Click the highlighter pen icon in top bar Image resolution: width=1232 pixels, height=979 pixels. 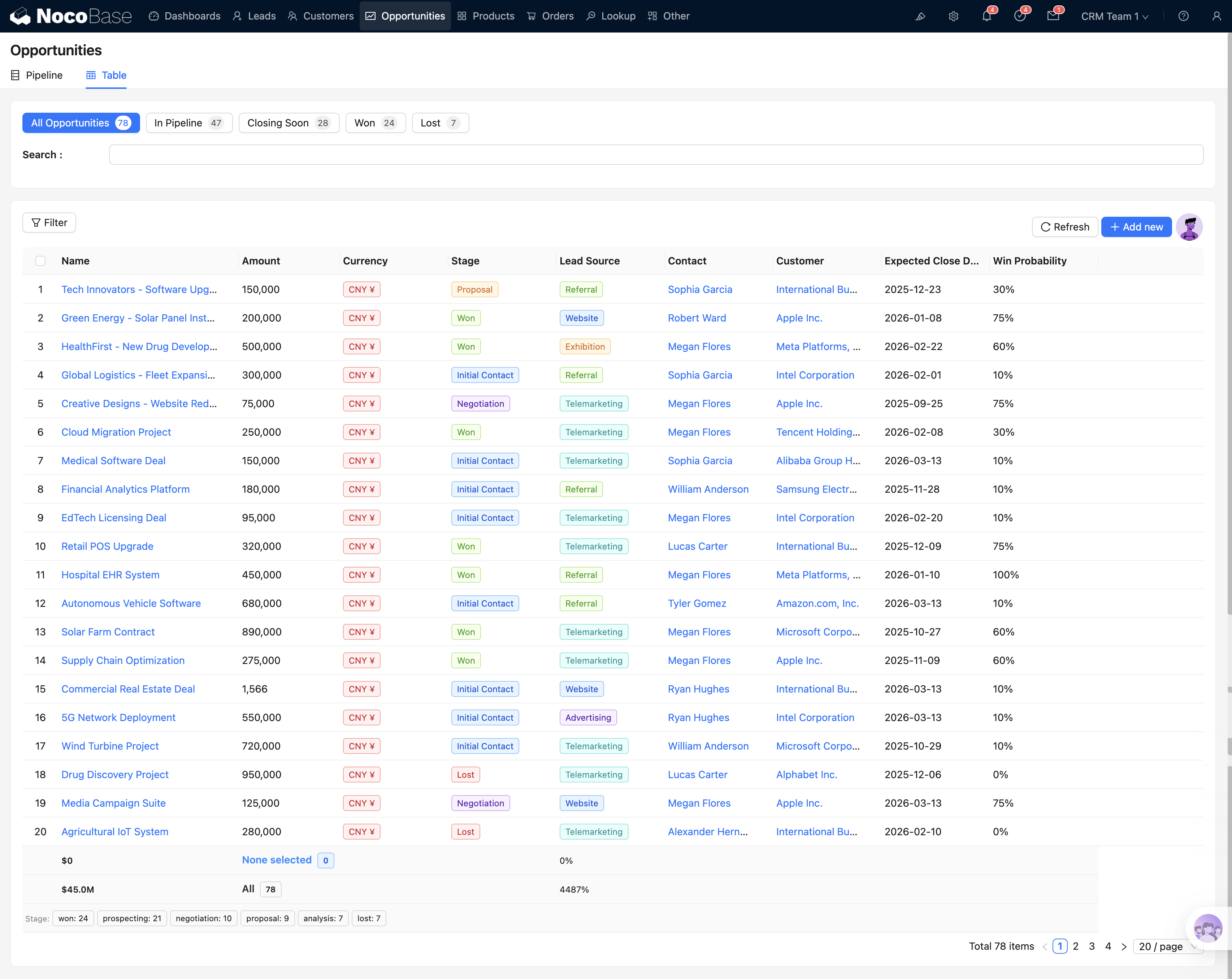point(920,16)
